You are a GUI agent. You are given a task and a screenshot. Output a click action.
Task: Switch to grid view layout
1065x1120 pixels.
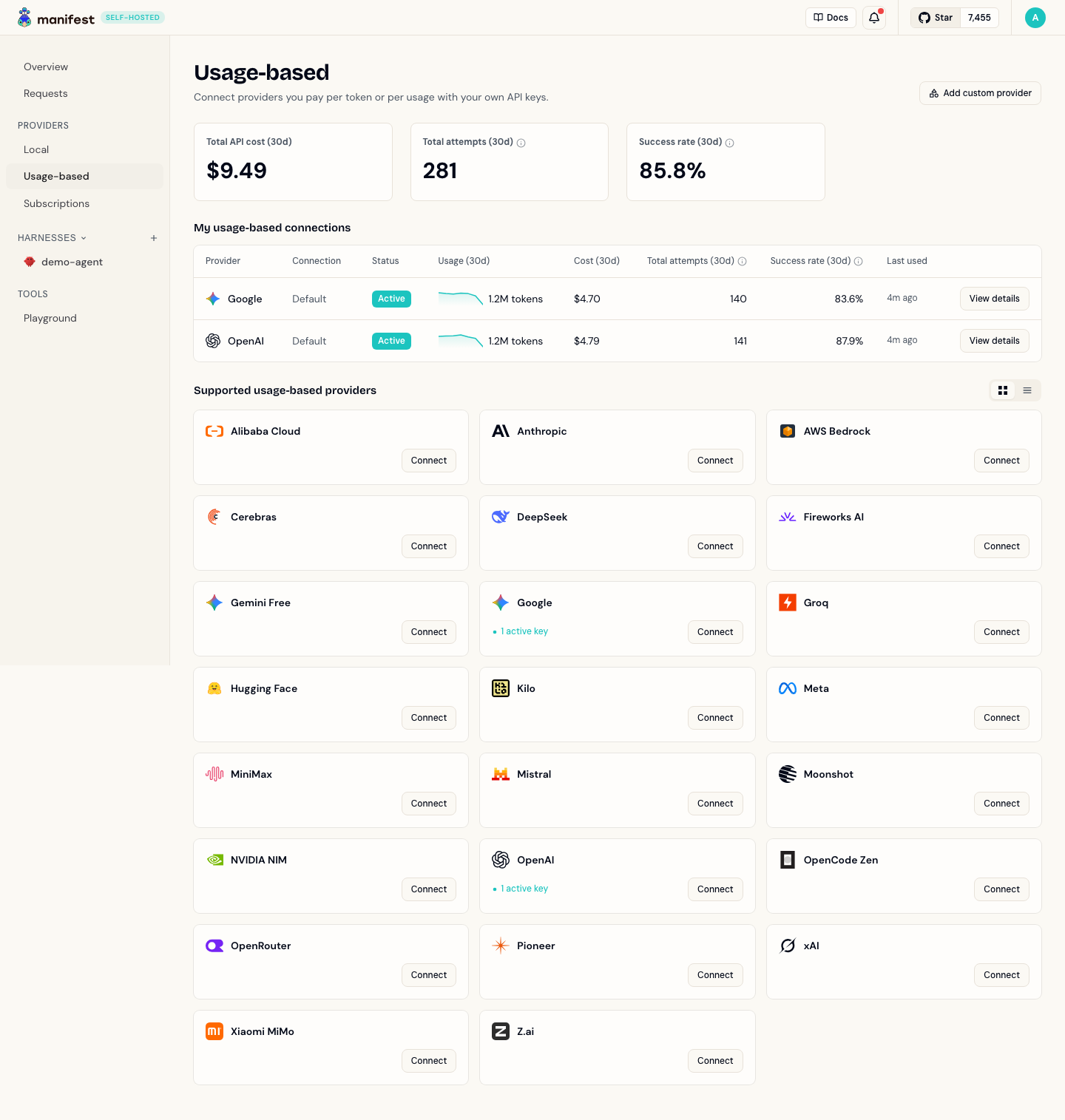coord(1003,390)
